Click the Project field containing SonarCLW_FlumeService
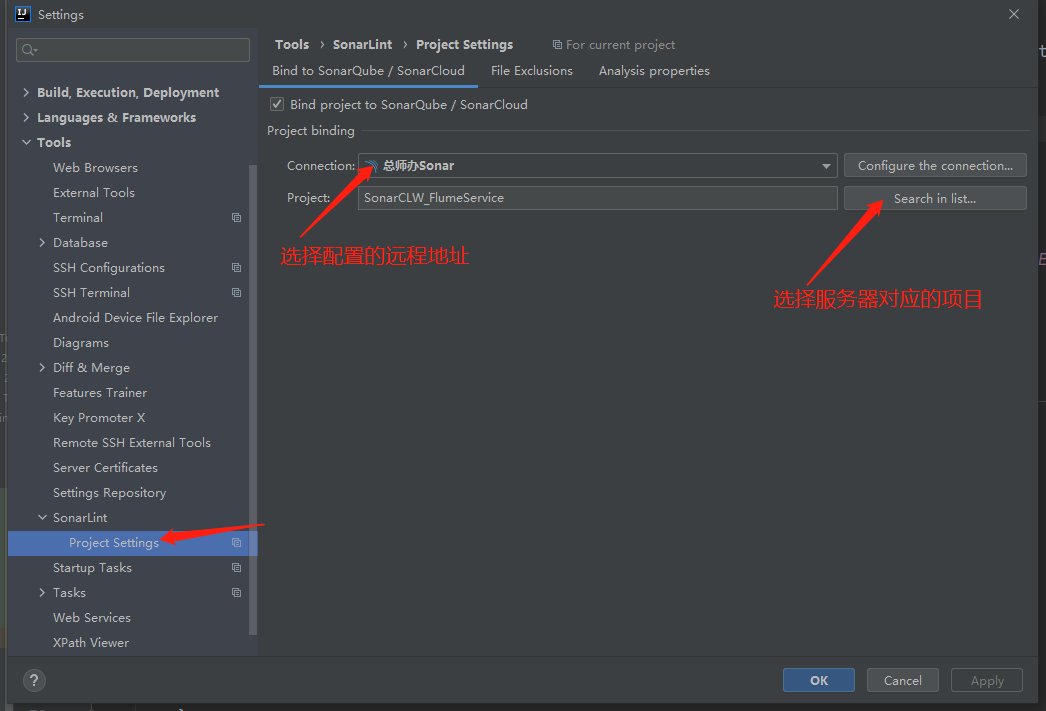This screenshot has width=1046, height=711. coord(597,198)
